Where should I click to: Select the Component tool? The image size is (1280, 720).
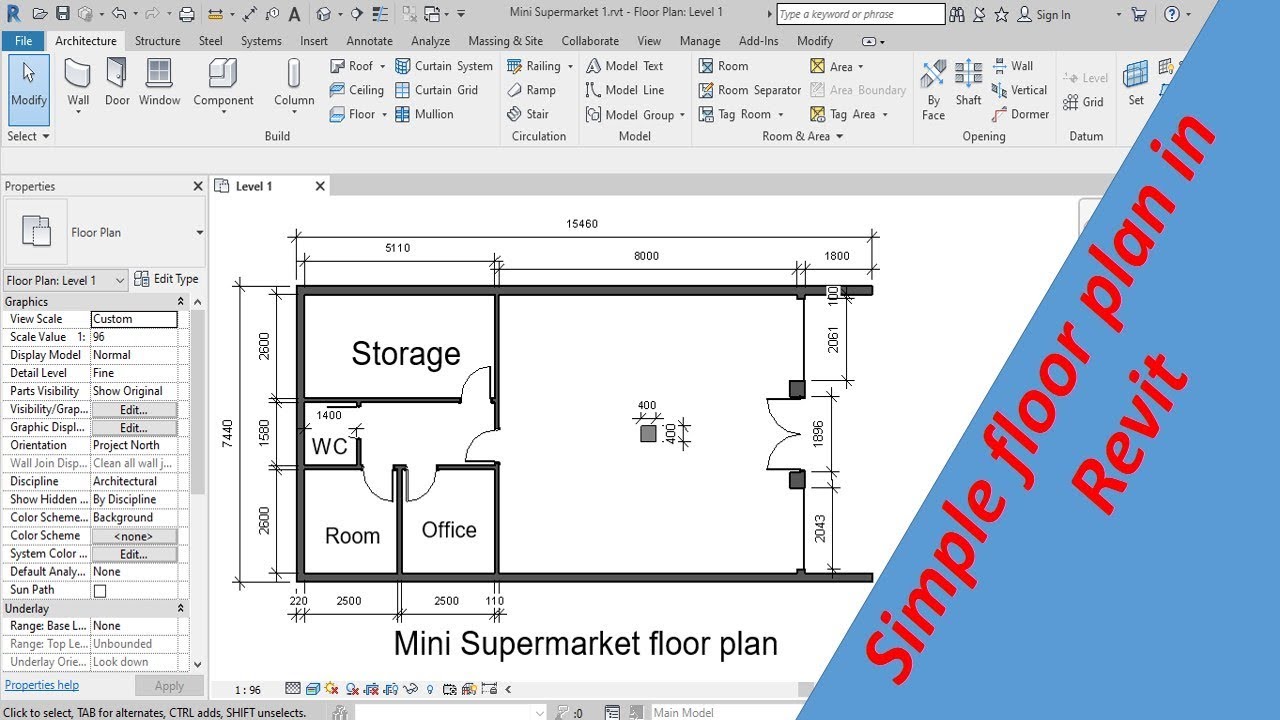pyautogui.click(x=223, y=84)
